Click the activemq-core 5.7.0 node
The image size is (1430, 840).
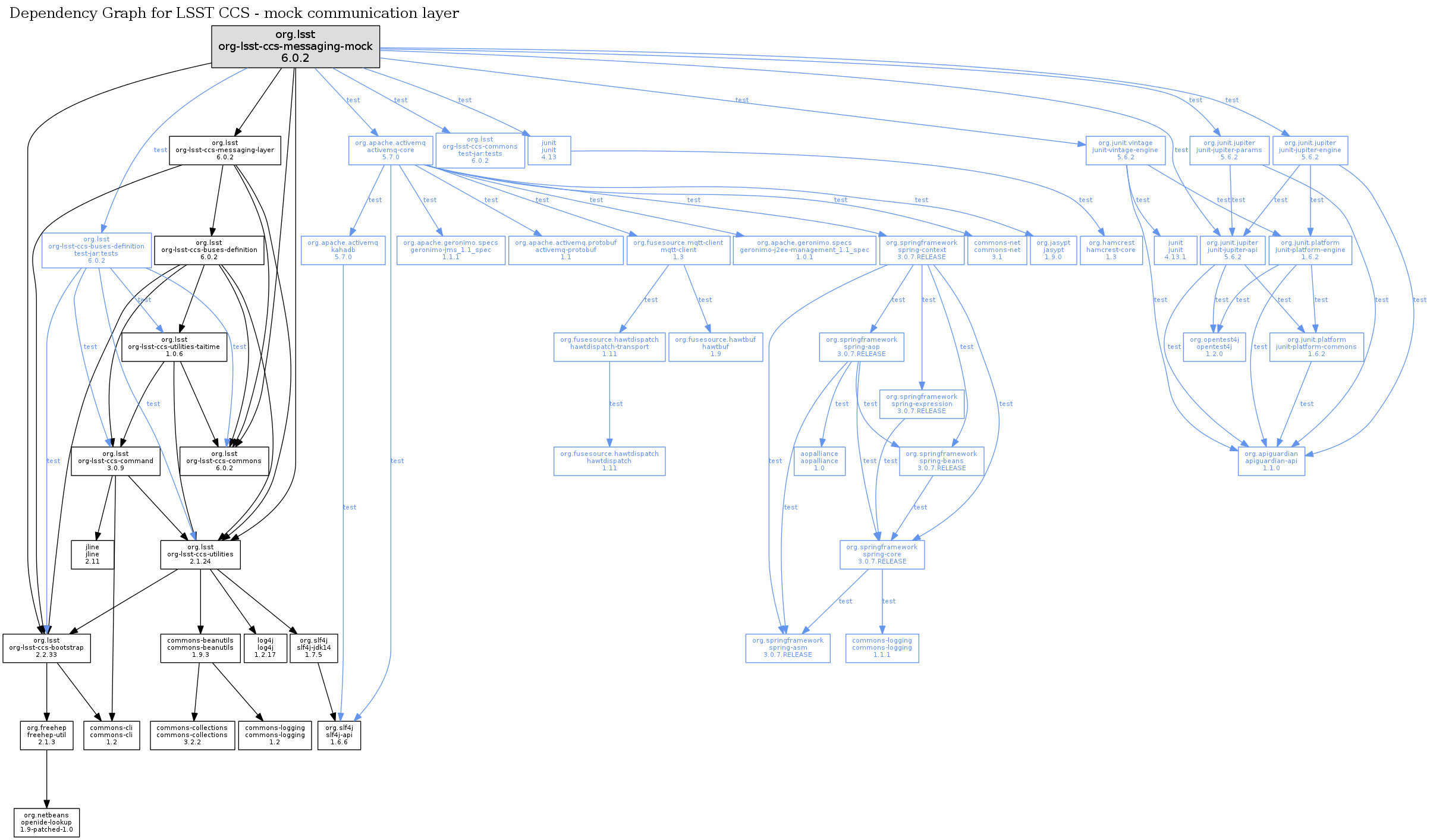click(x=390, y=150)
